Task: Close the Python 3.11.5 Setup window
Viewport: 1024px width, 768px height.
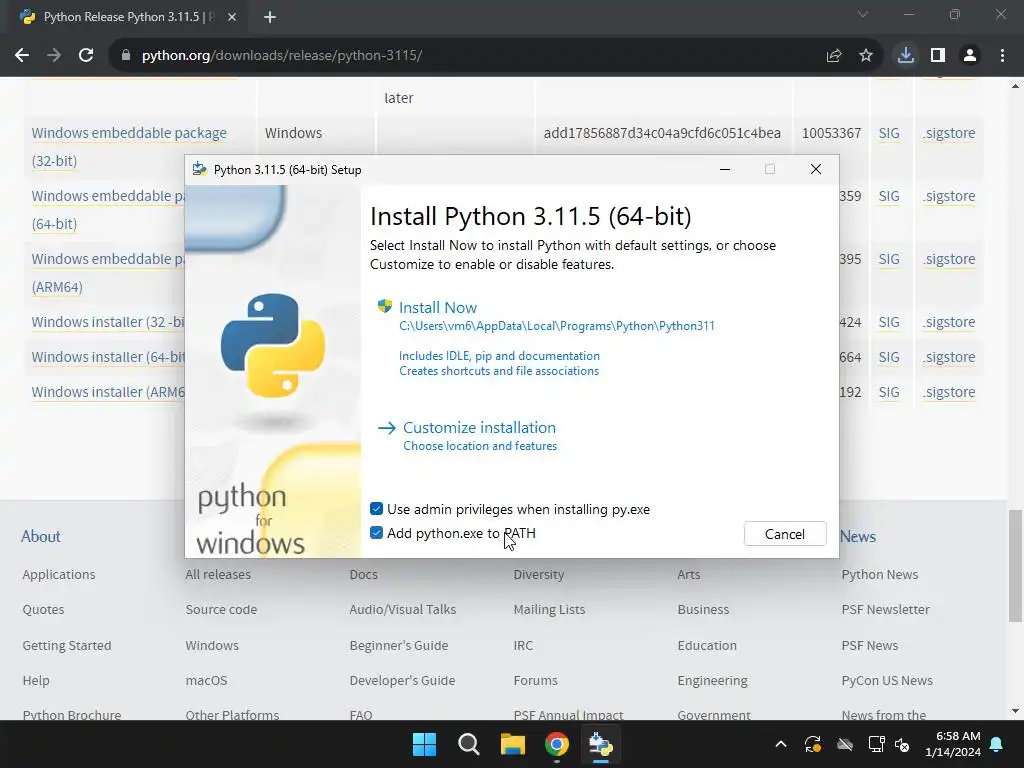Action: pyautogui.click(x=816, y=169)
